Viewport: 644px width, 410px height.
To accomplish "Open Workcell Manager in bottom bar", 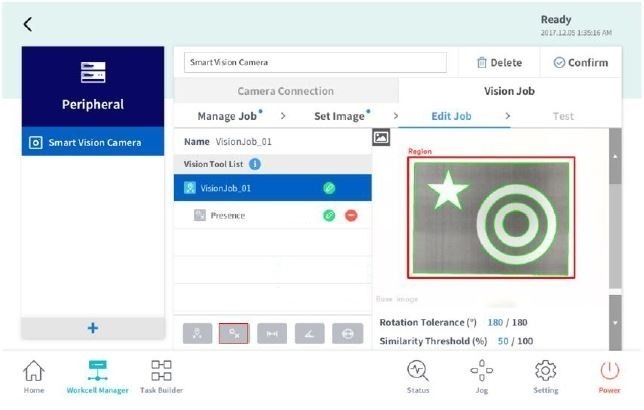I will (x=97, y=376).
